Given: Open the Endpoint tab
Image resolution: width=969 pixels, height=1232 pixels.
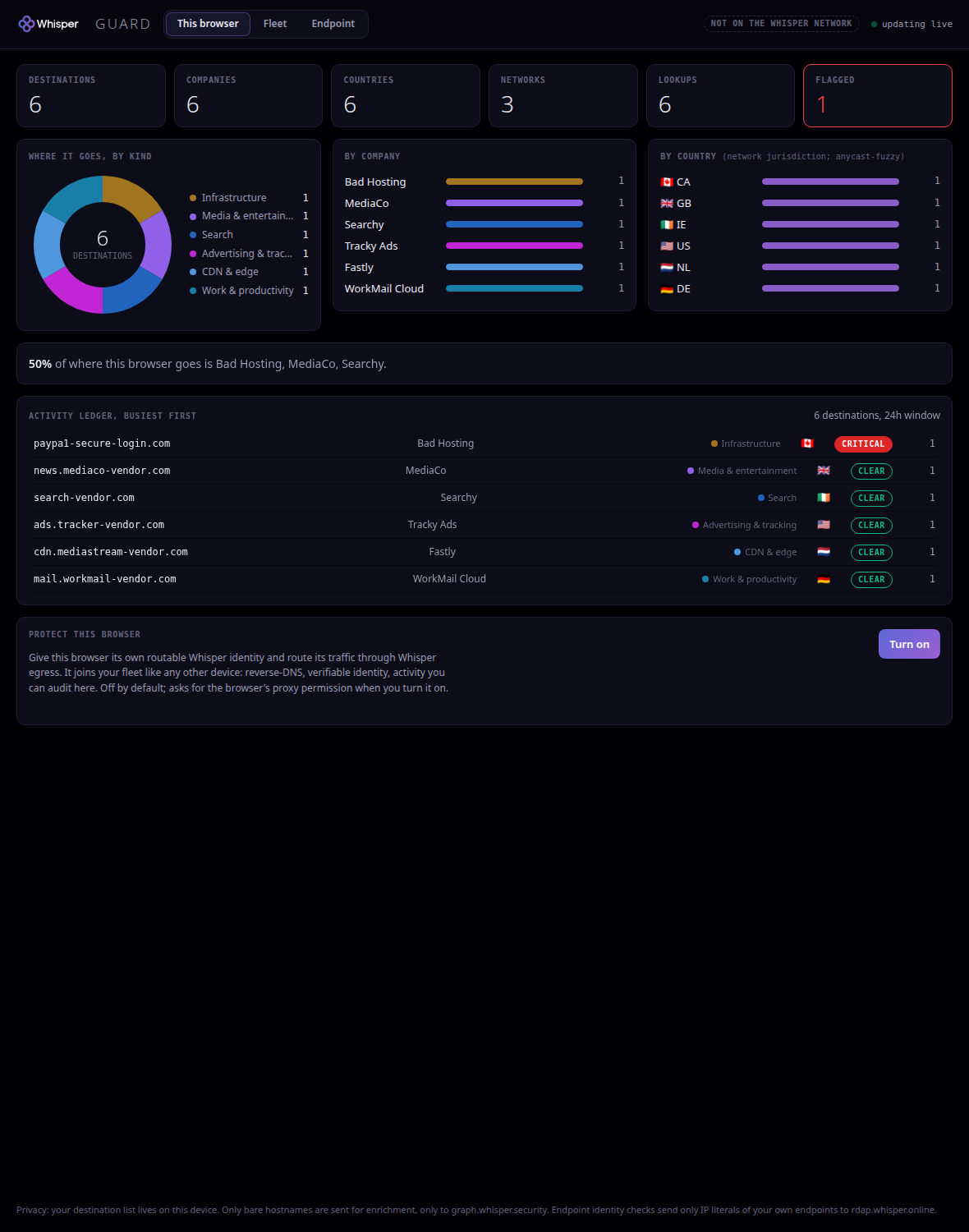Looking at the screenshot, I should (333, 24).
